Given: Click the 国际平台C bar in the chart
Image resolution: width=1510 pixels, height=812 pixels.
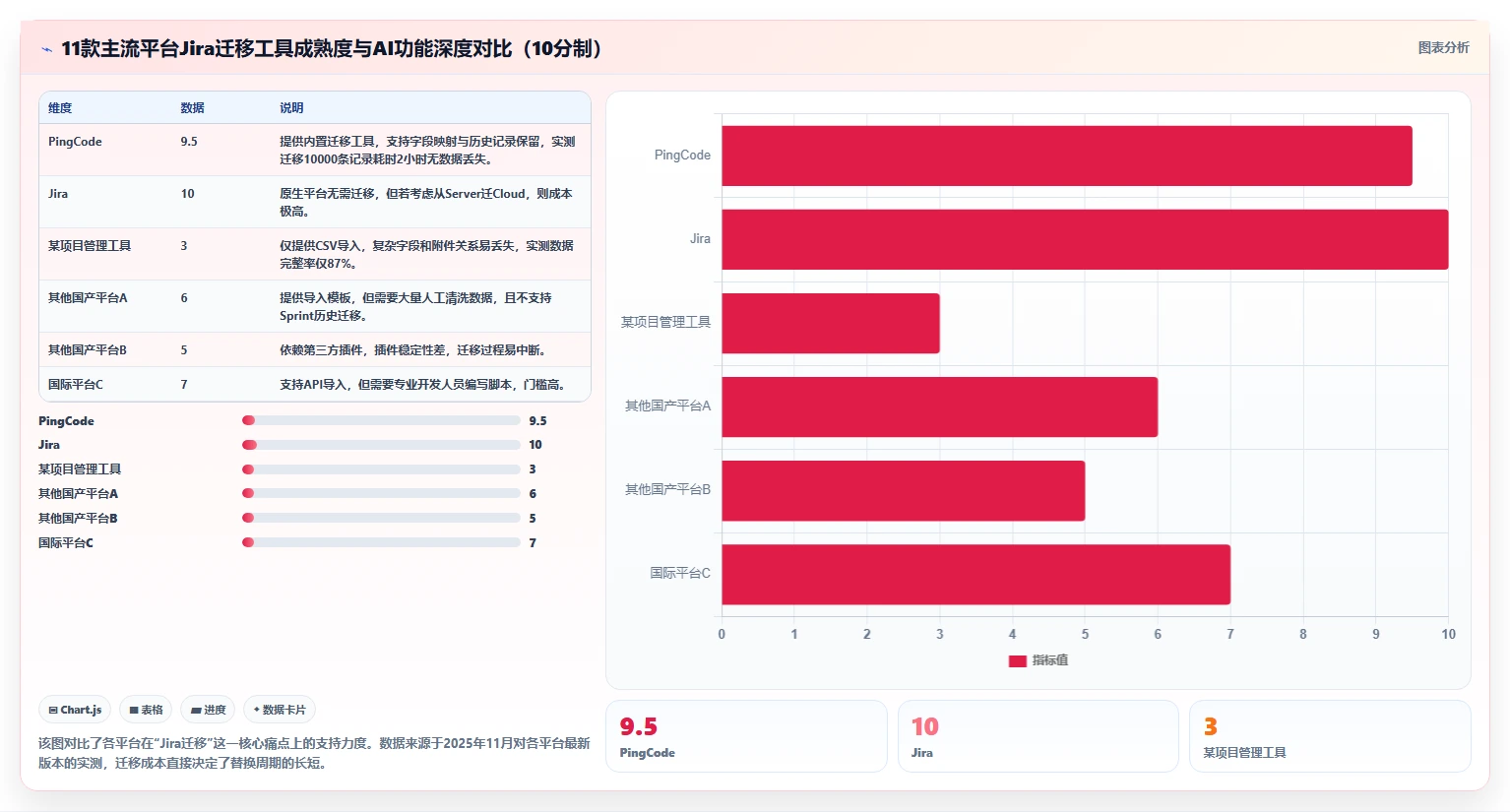Looking at the screenshot, I should click(976, 574).
